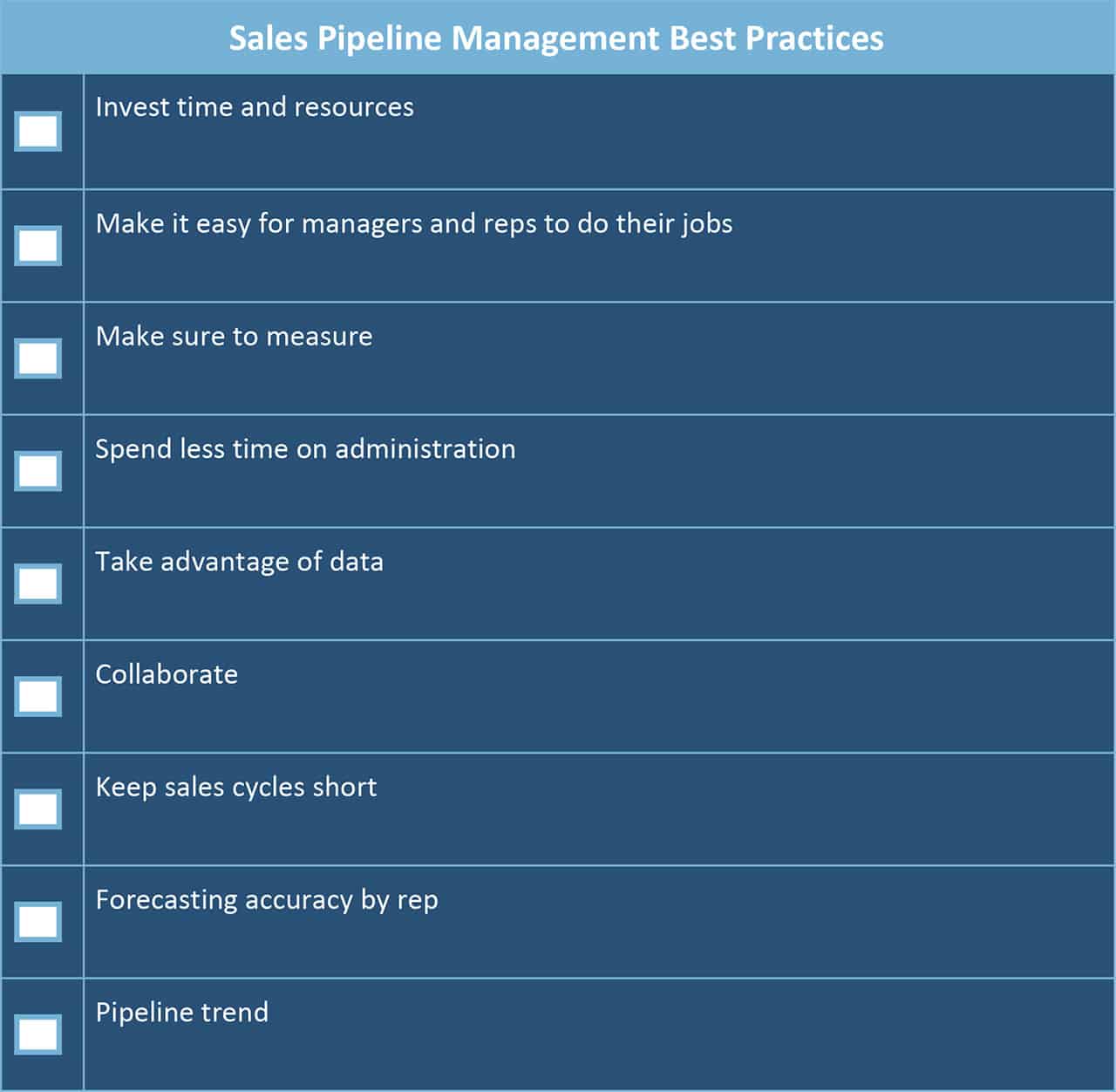Check the 'Invest time and resources' checkbox

(x=38, y=132)
